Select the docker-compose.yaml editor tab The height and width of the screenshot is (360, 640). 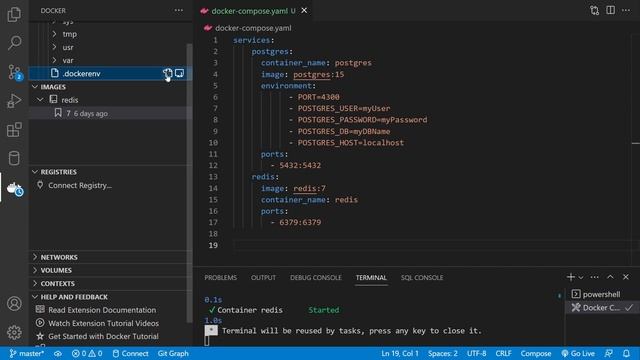pyautogui.click(x=253, y=11)
